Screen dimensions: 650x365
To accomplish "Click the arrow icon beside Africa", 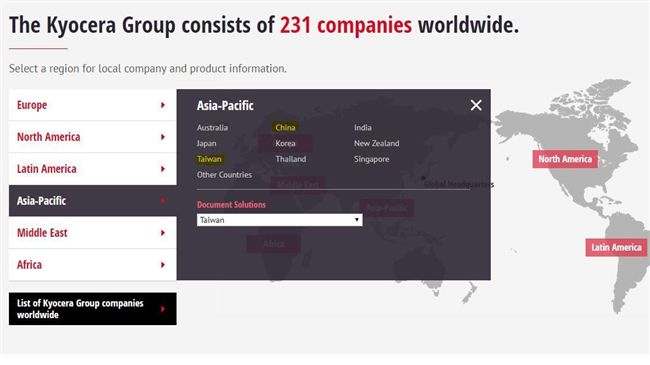I will click(x=163, y=265).
